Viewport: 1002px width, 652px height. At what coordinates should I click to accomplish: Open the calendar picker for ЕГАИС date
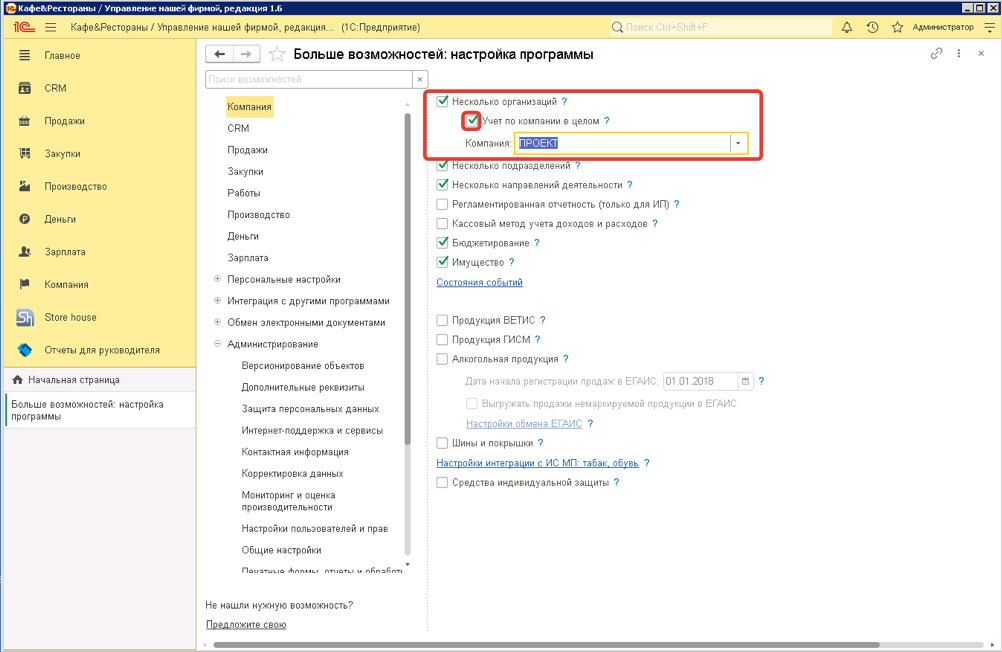(745, 382)
